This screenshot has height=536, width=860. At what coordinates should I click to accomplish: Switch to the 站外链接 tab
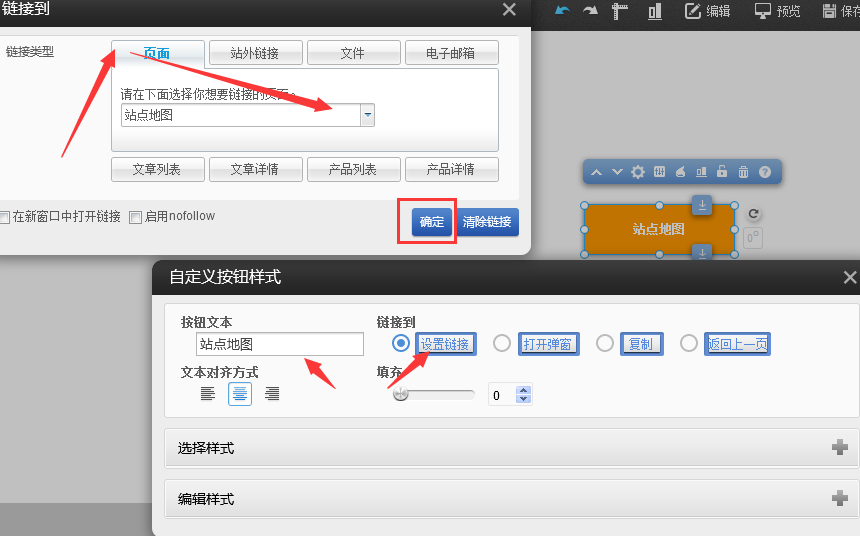coord(254,53)
